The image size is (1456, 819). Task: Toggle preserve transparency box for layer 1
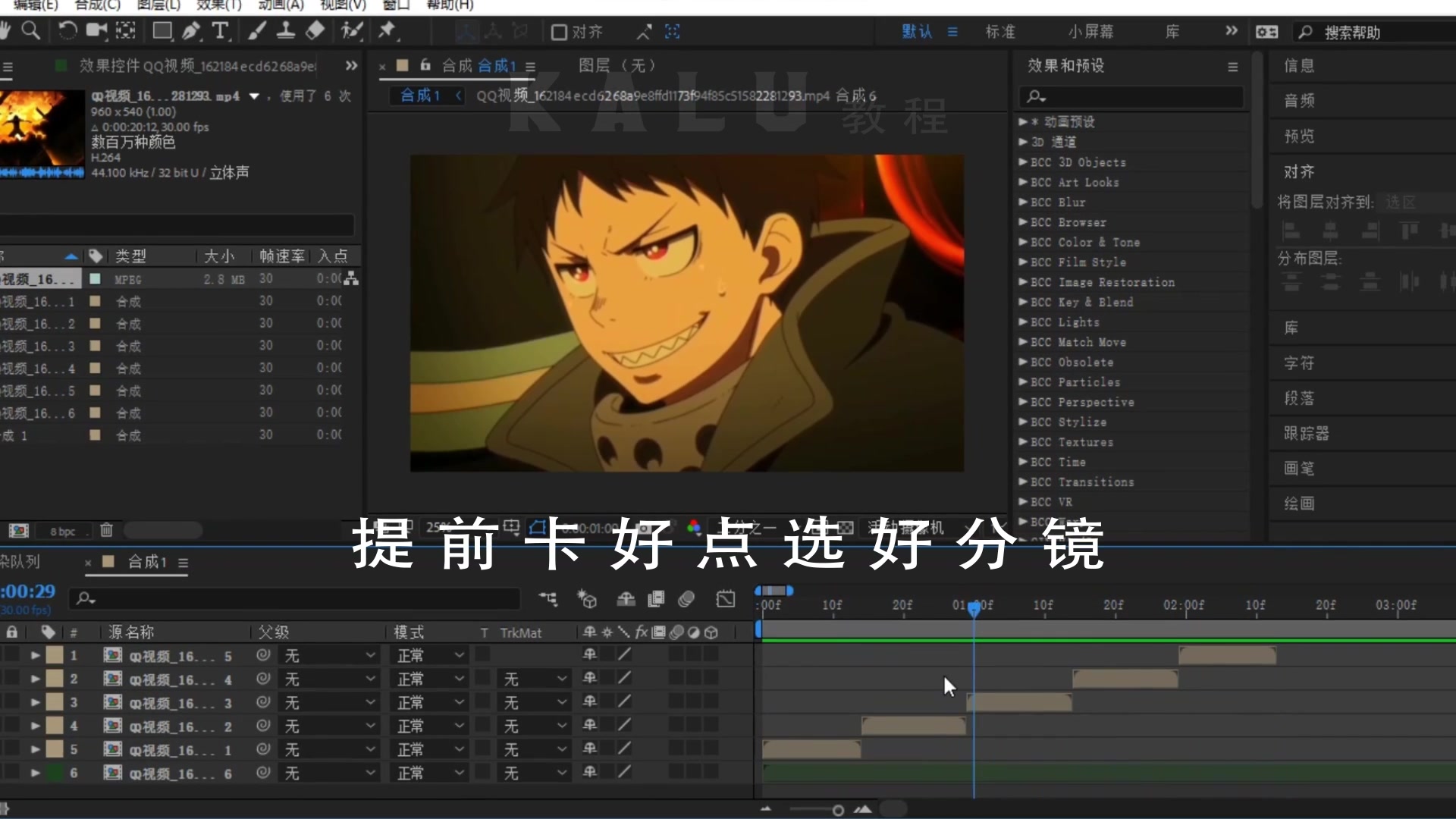coord(483,654)
